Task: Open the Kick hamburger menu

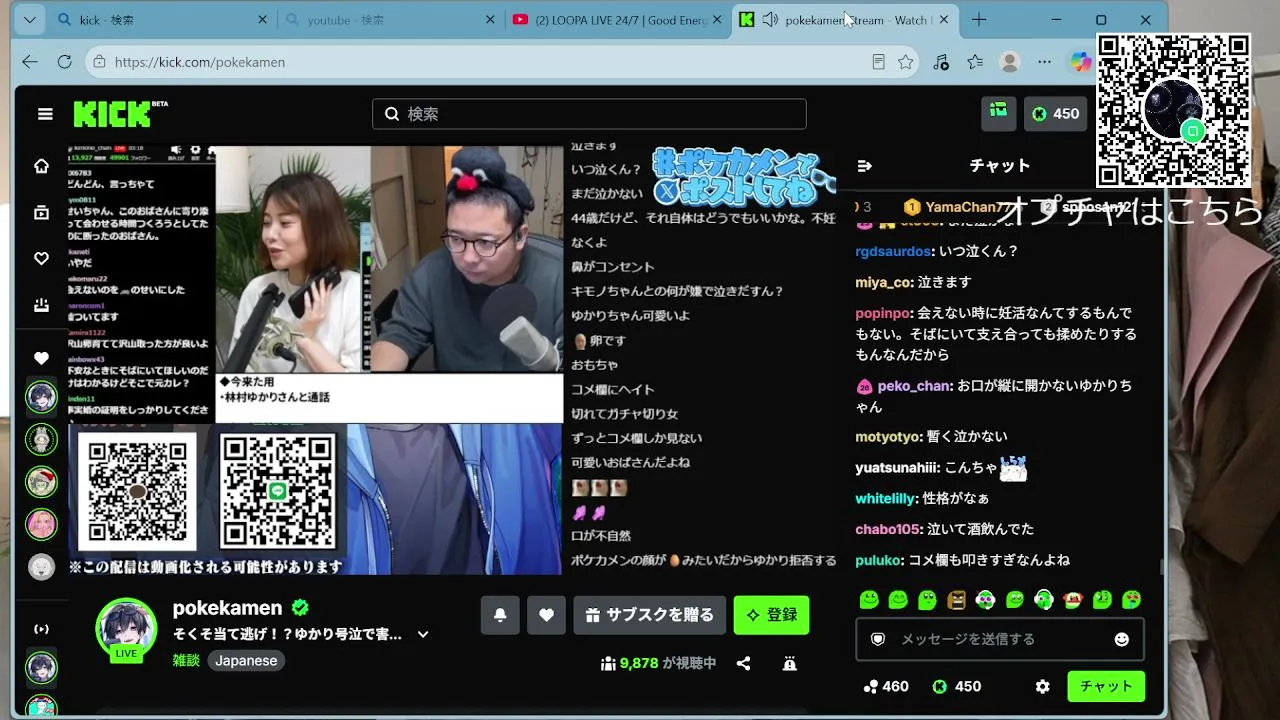Action: tap(45, 114)
